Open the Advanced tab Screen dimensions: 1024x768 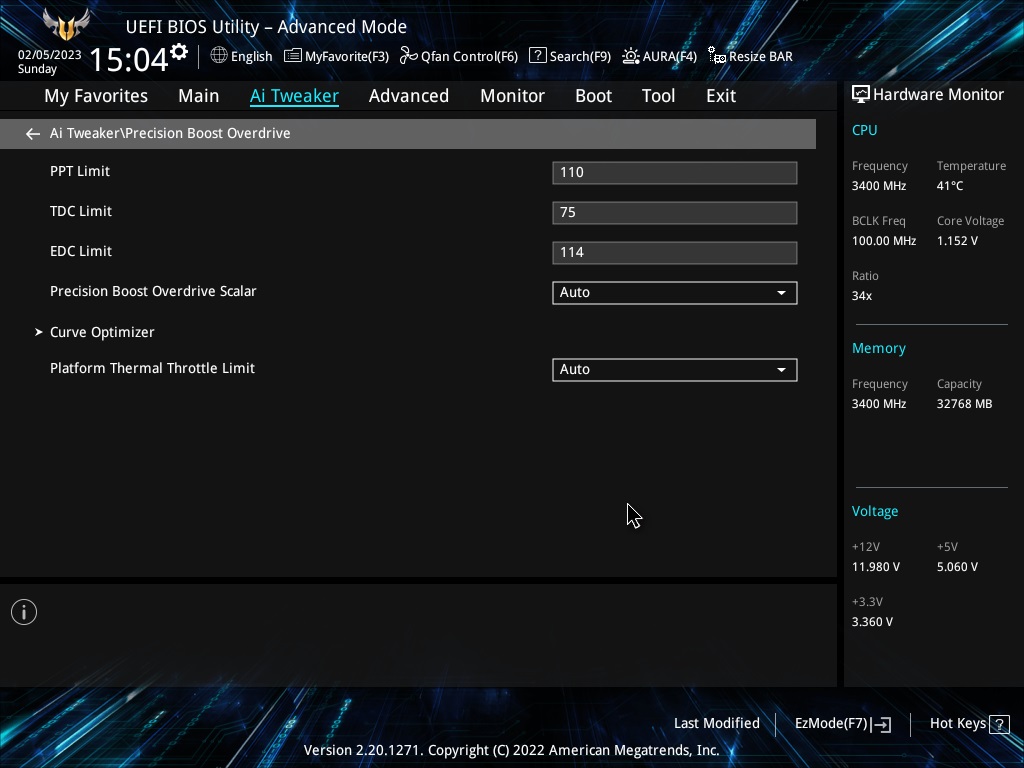click(x=409, y=96)
